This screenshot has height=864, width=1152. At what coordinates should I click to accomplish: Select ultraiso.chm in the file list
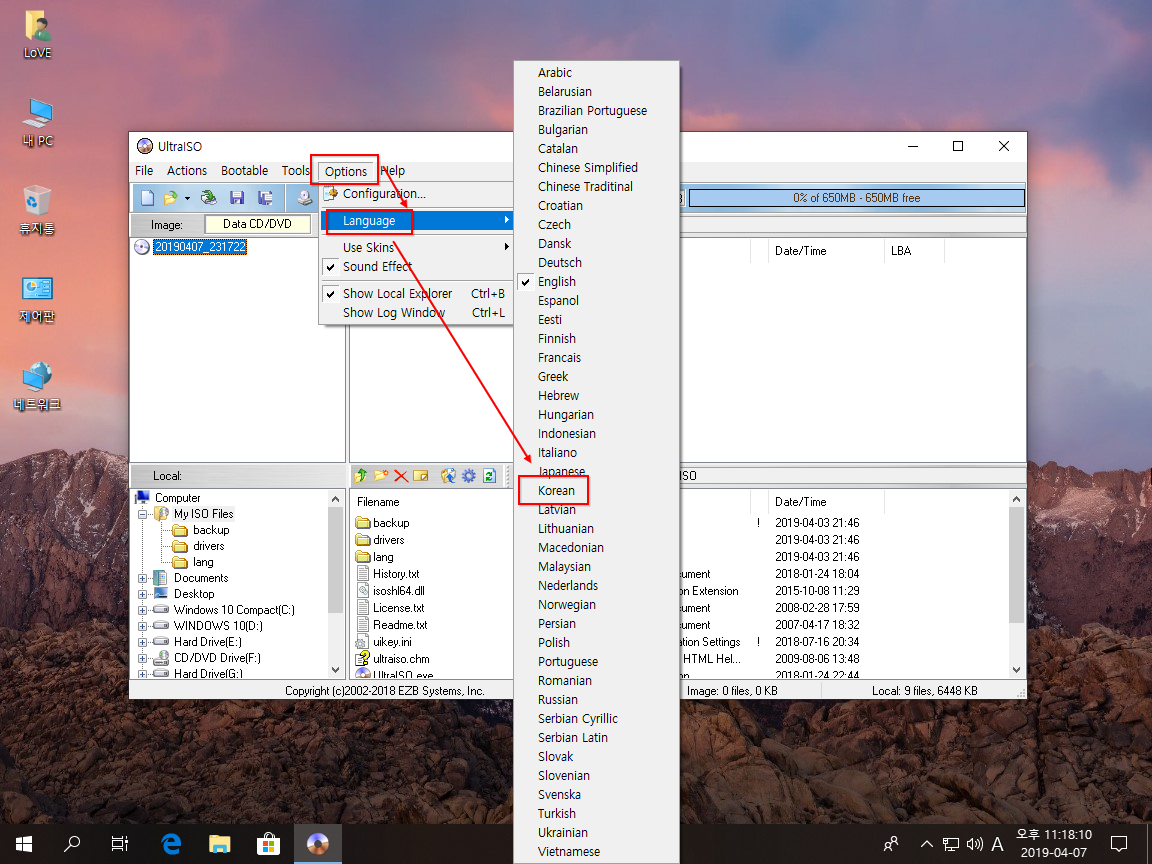point(401,659)
